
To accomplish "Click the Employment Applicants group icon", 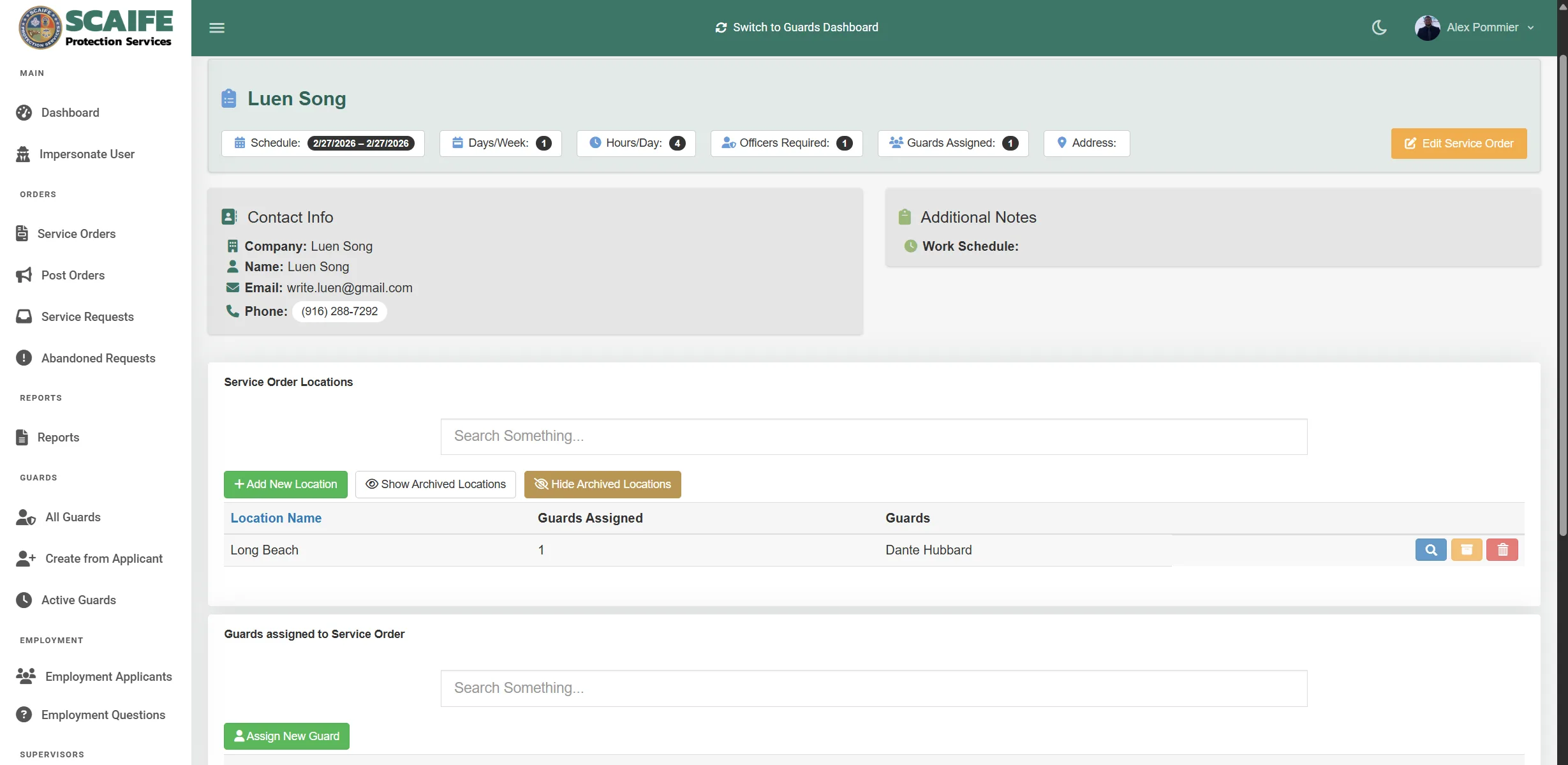I will pyautogui.click(x=26, y=677).
